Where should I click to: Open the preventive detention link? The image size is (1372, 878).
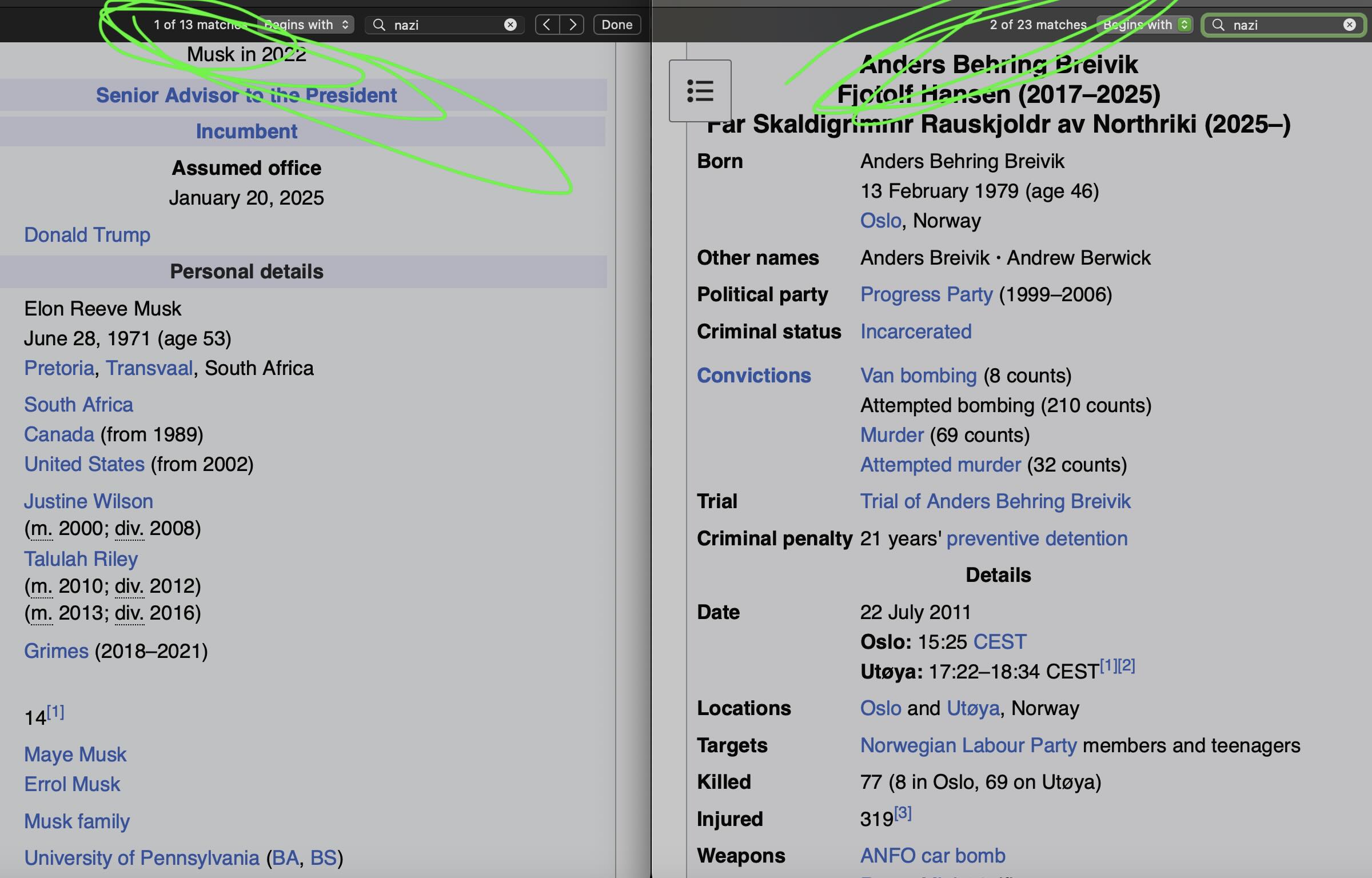[1037, 538]
